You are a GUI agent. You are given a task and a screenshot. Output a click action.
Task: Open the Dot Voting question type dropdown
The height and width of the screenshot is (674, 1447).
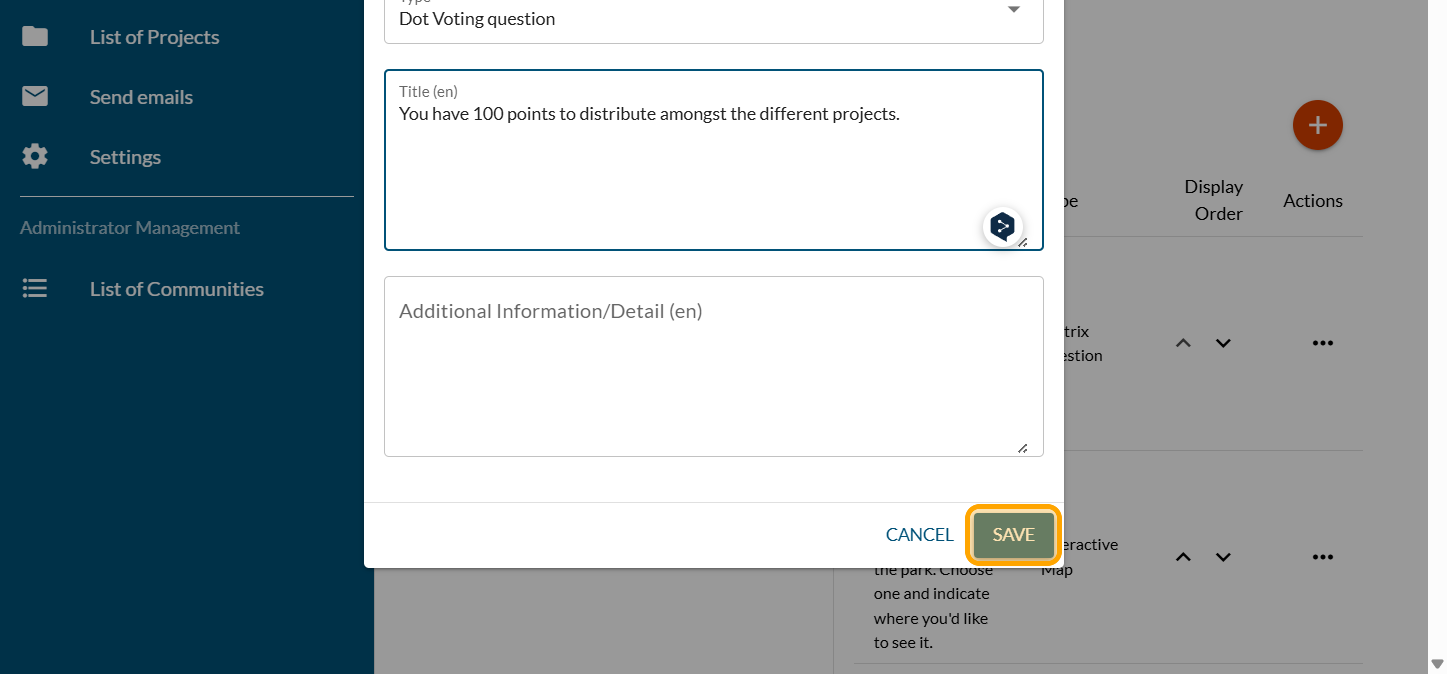(1013, 12)
